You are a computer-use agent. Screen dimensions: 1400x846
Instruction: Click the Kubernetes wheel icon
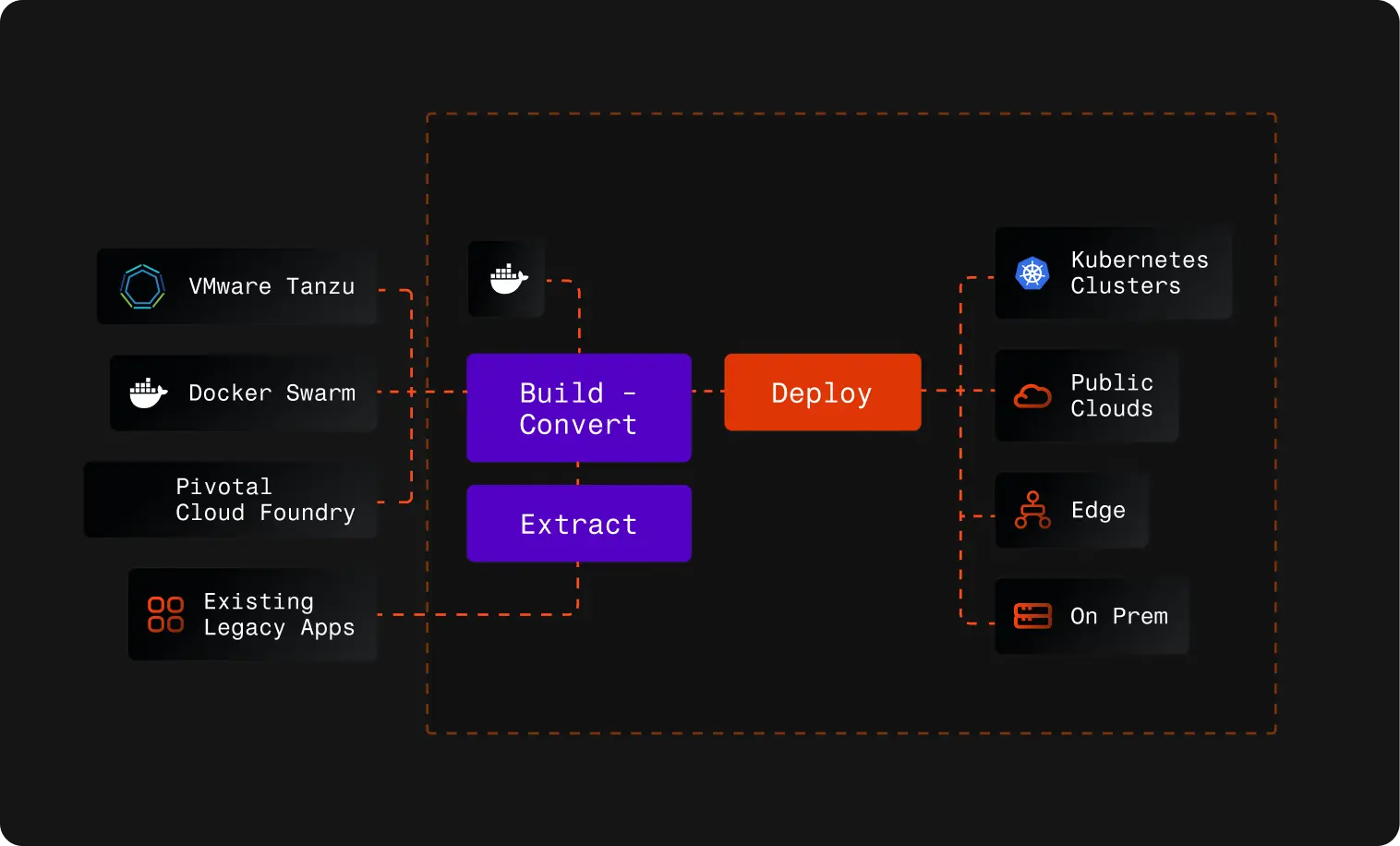click(1032, 273)
